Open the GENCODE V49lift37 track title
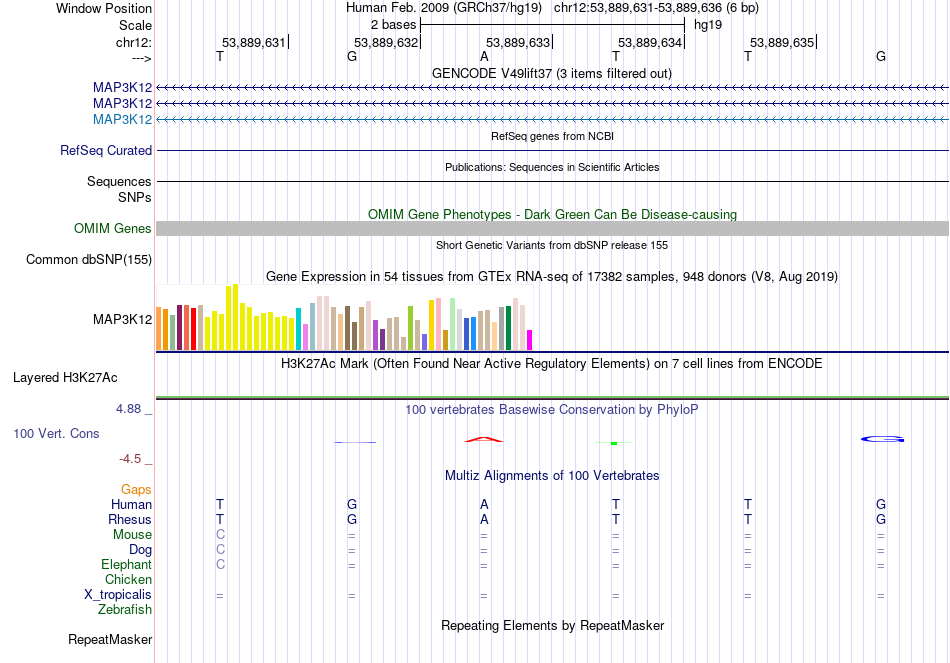This screenshot has height=663, width=950. (x=551, y=73)
